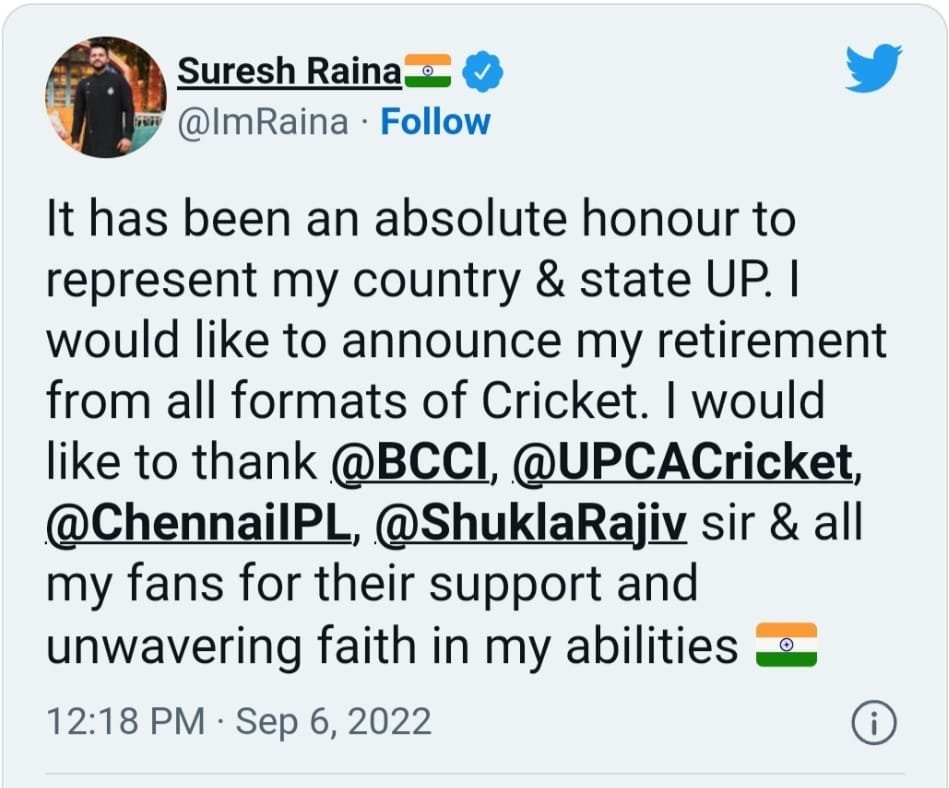Follow Suresh Raina's account
This screenshot has width=949, height=788.
point(436,122)
